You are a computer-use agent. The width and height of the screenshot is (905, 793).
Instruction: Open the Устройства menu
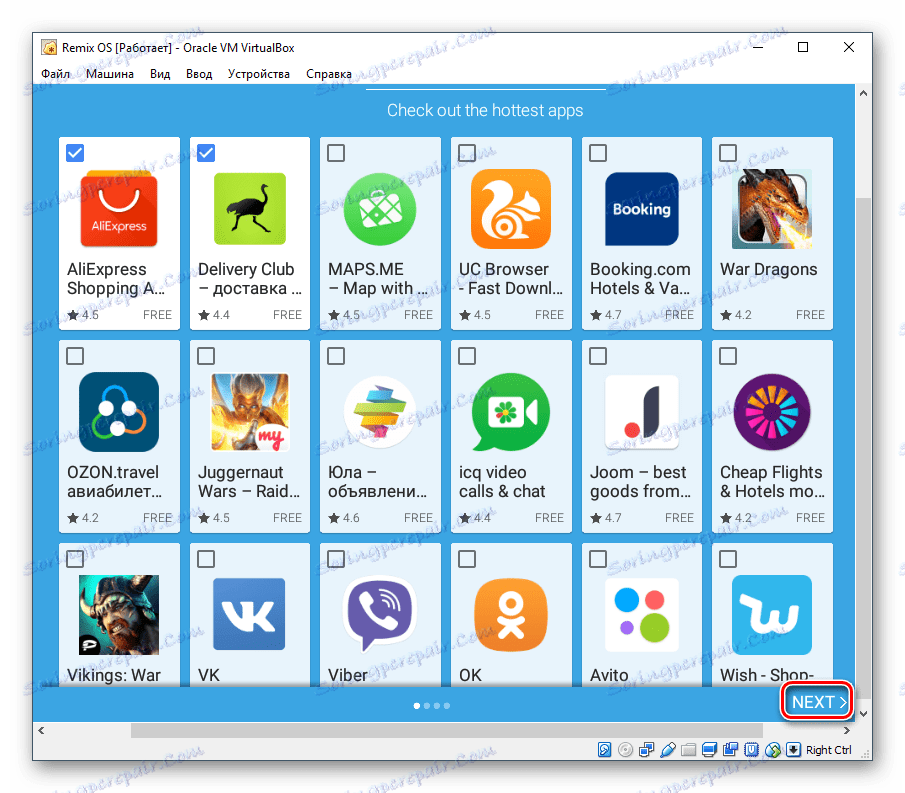point(259,74)
